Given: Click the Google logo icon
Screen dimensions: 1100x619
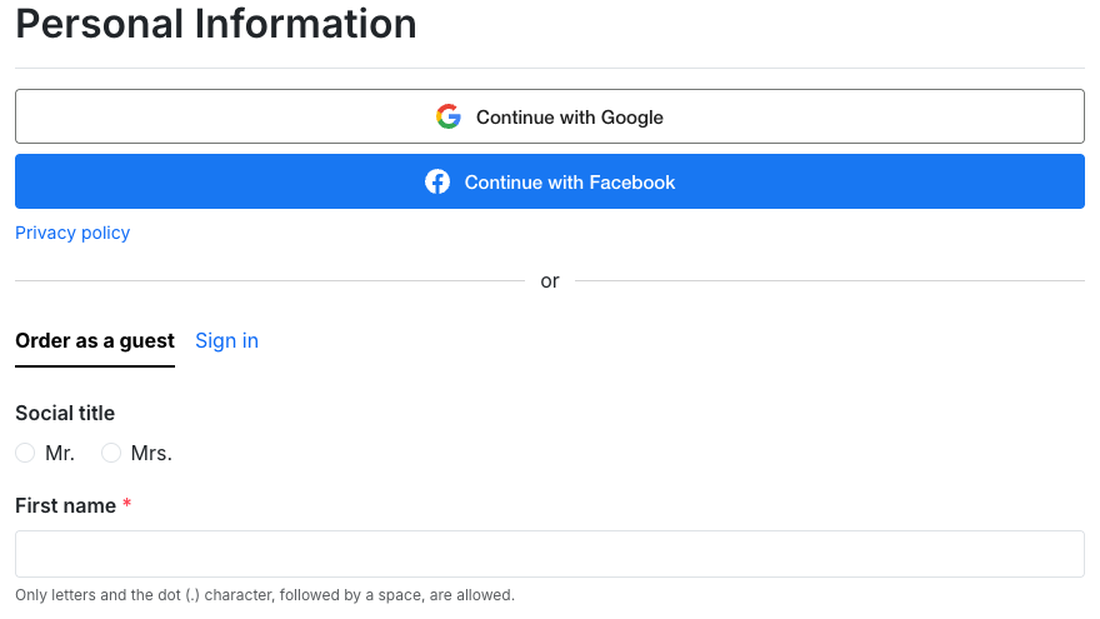Looking at the screenshot, I should pos(448,117).
